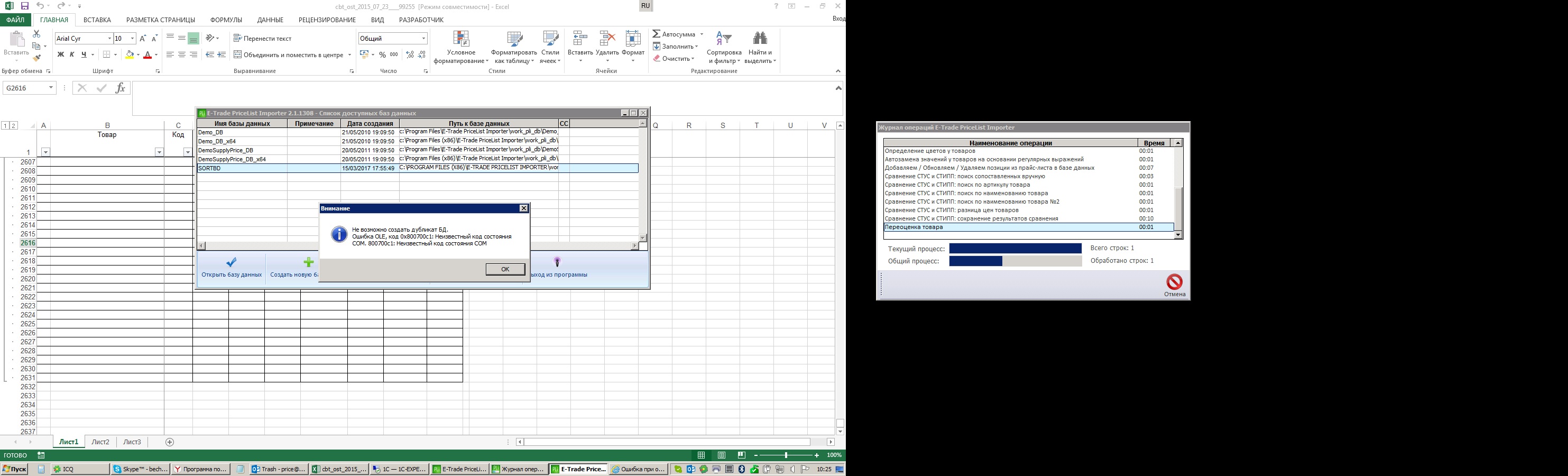Open the filter dropdown at the right of column B
Screen dimensions: 1568x476
pyautogui.click(x=159, y=152)
